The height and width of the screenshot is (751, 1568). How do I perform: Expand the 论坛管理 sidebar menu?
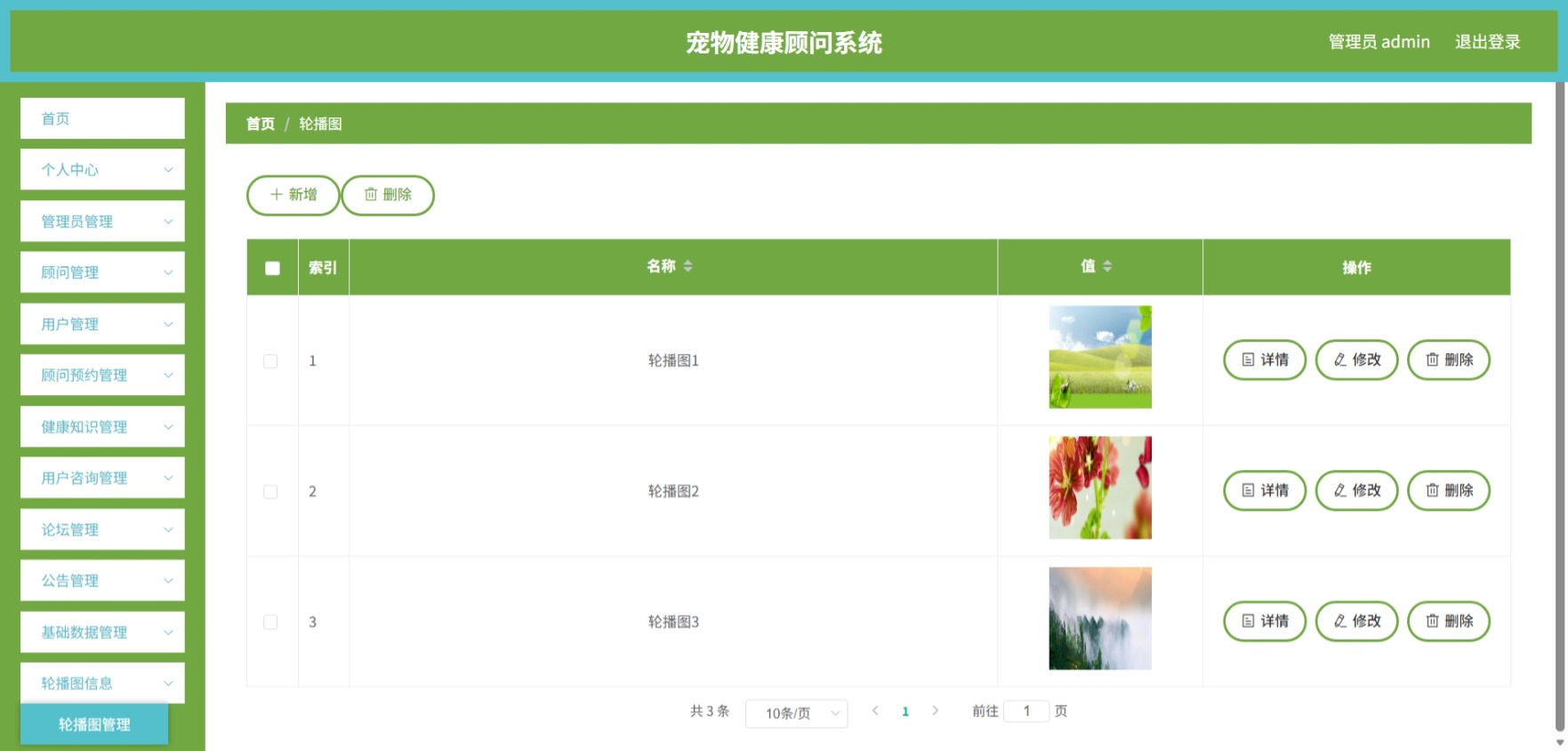[102, 529]
